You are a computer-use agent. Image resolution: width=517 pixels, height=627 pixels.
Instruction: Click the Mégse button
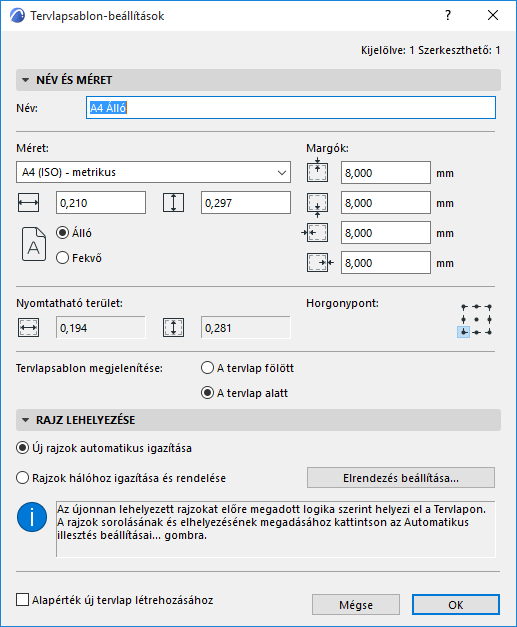356,605
